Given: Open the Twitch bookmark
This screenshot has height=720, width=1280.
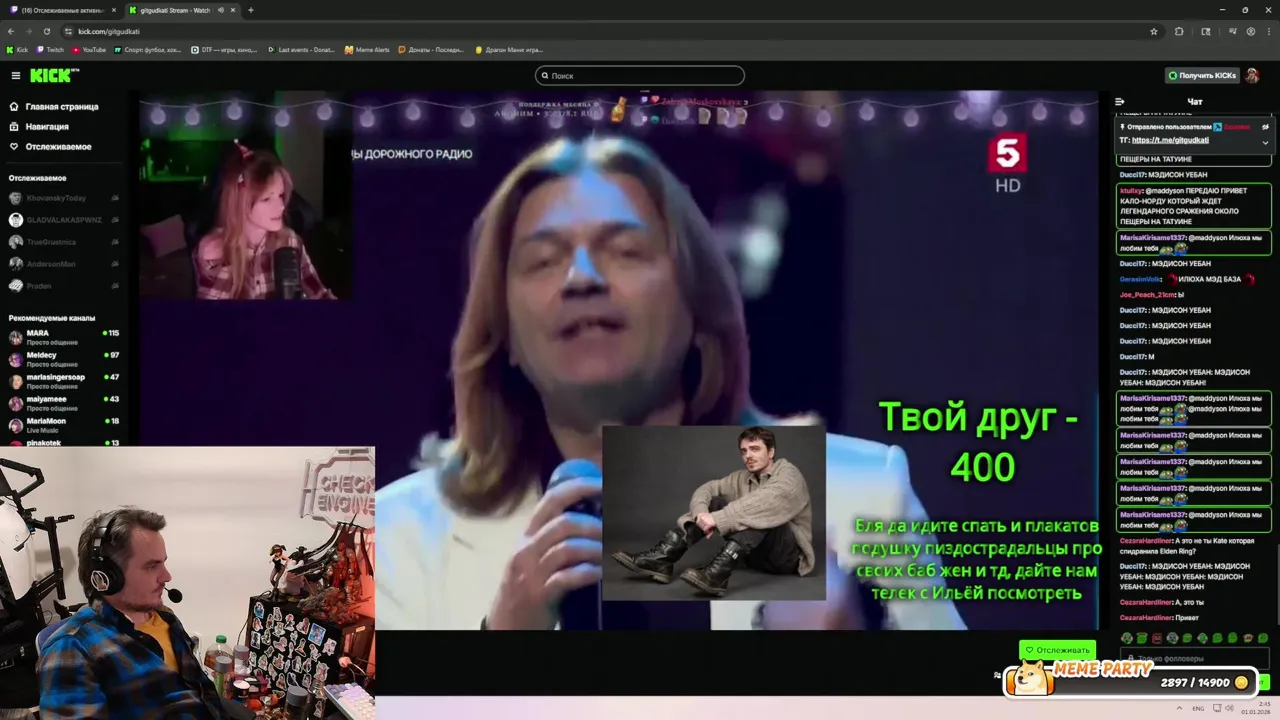Looking at the screenshot, I should (x=51, y=49).
